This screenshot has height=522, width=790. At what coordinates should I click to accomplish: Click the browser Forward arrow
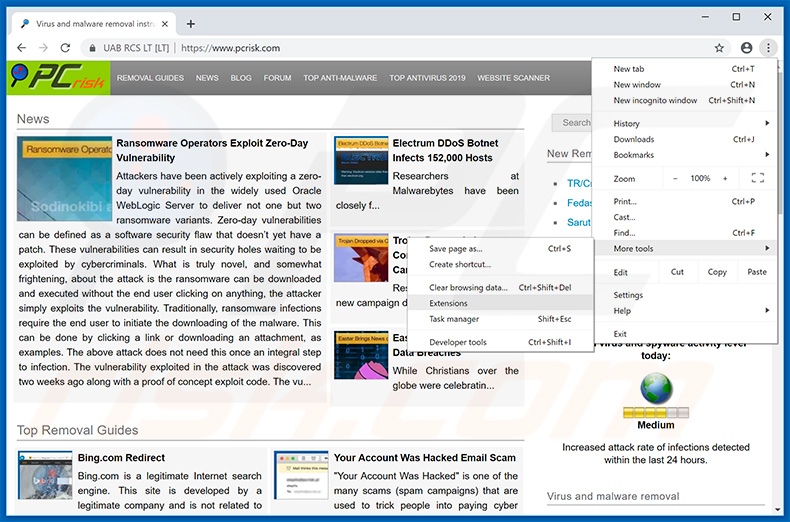point(43,48)
